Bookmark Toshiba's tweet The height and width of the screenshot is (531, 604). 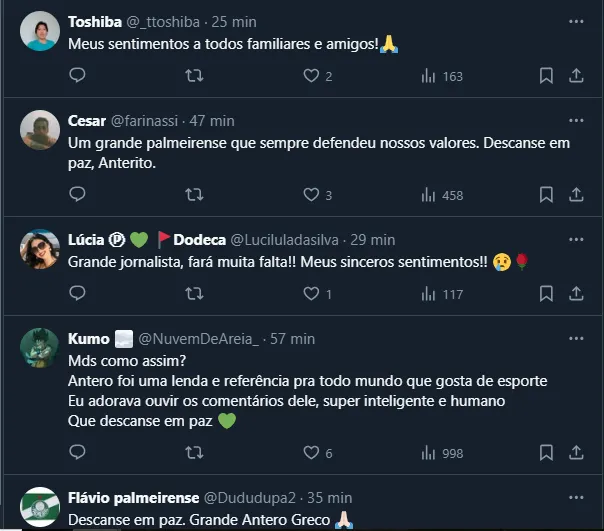tap(546, 76)
